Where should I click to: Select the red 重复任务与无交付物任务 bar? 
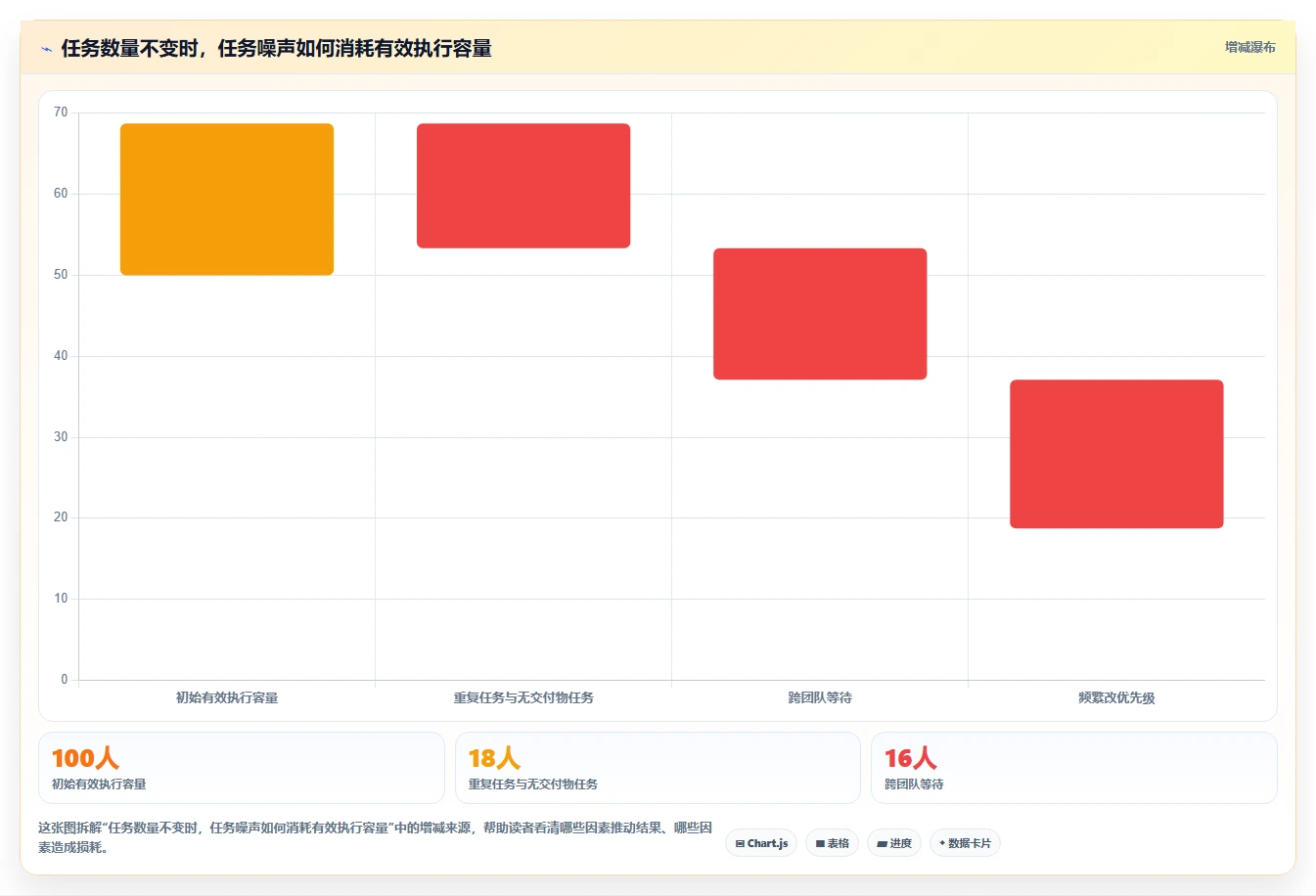click(x=523, y=186)
